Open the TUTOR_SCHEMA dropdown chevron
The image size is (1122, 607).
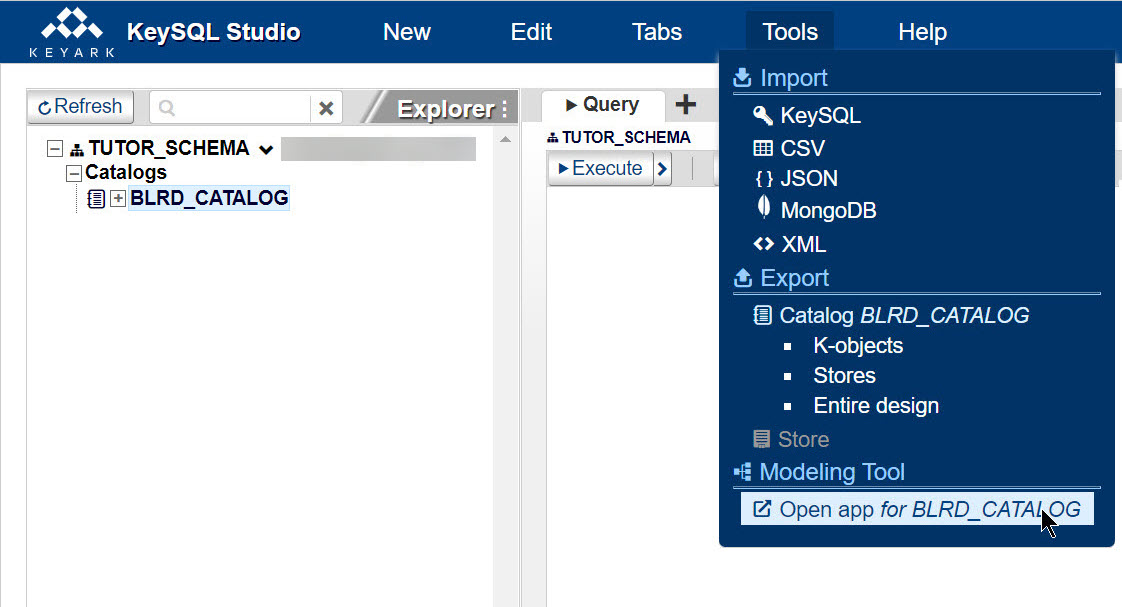(266, 150)
